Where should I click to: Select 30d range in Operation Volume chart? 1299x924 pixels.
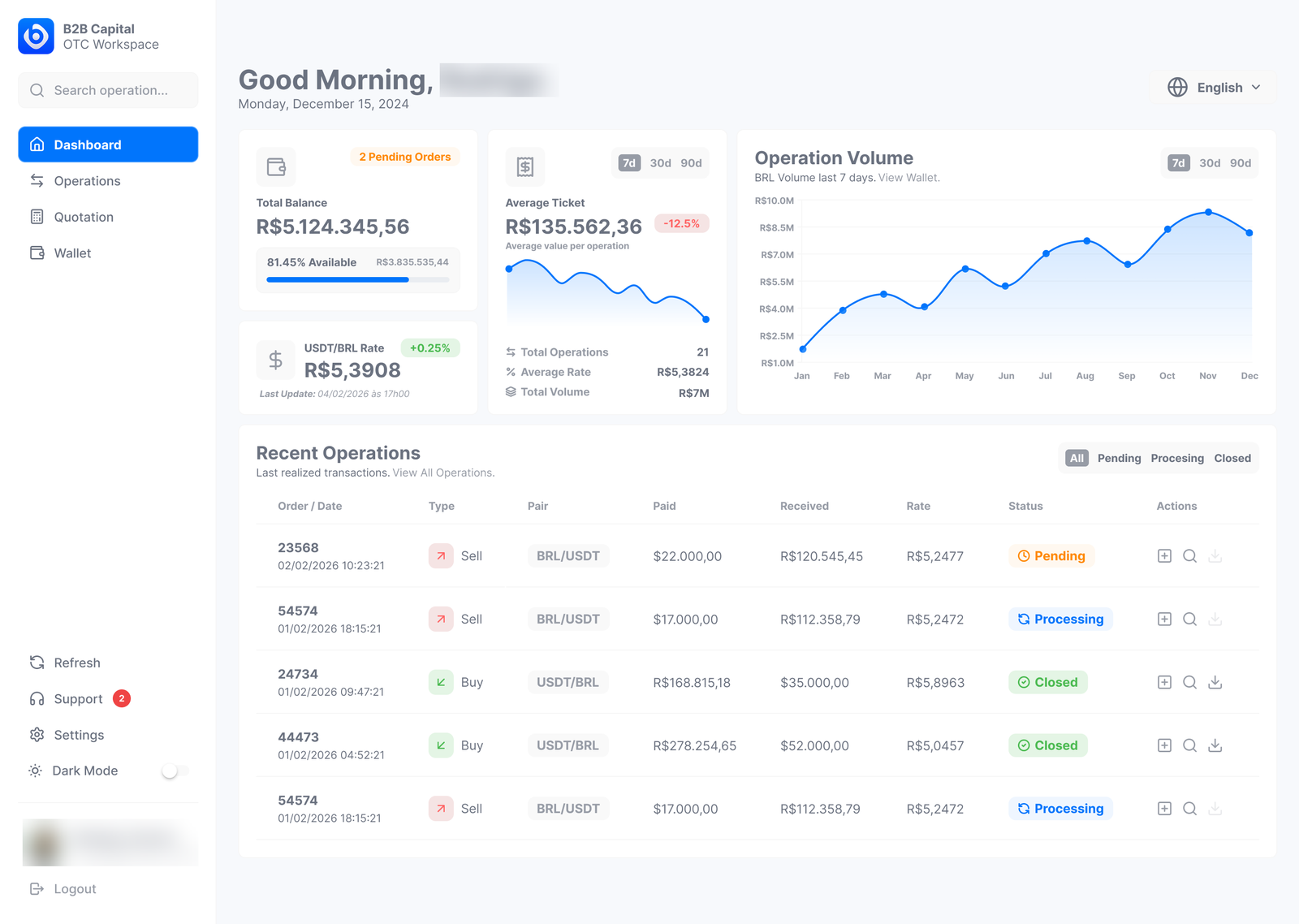pos(1210,163)
